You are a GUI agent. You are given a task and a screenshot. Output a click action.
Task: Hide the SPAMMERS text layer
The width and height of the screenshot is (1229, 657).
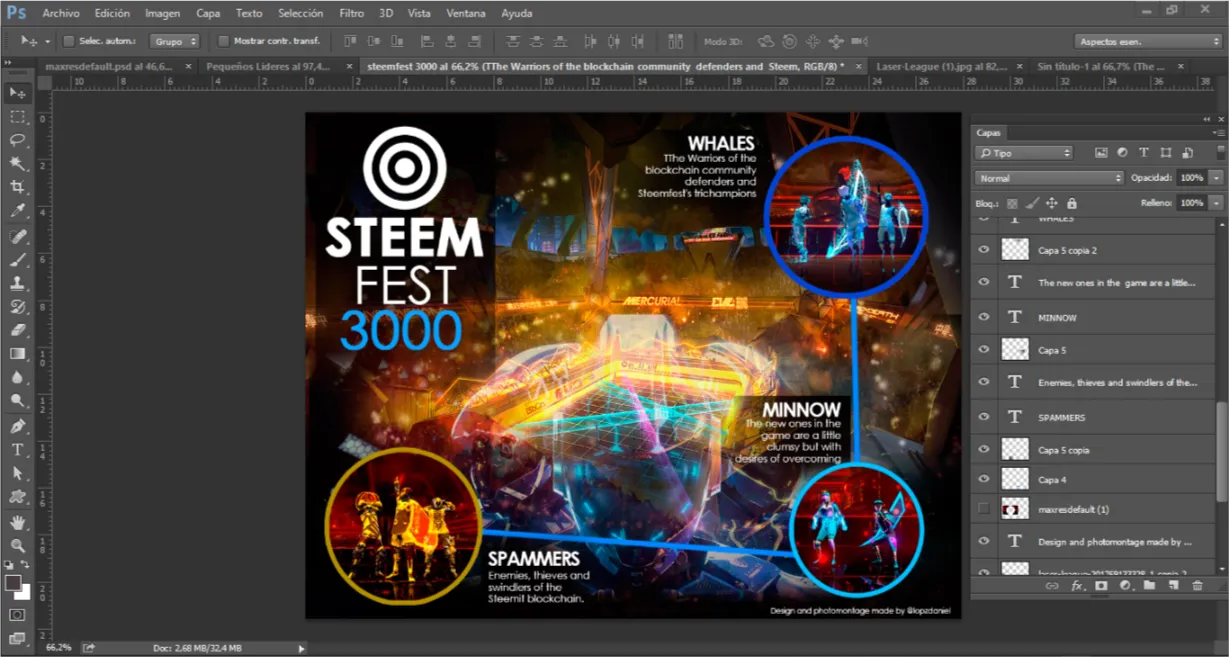[984, 417]
